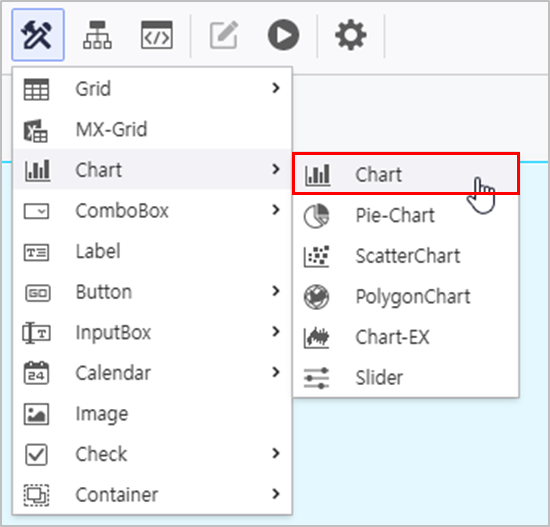Viewport: 550px width, 527px height.
Task: Pick Chart-EX from the submenu
Action: (406, 337)
